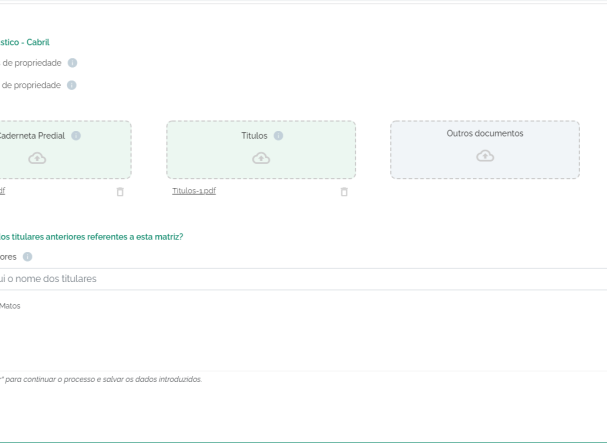The image size is (607, 443).
Task: Click upload cloud icon in Outros documentos
Action: tap(485, 155)
